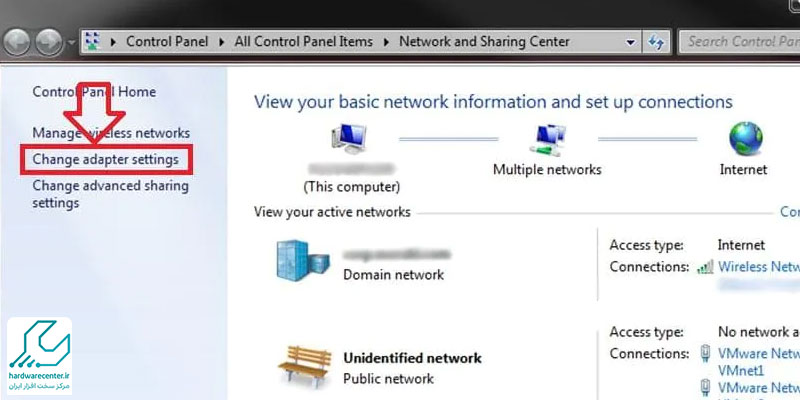The image size is (800, 400).
Task: Click the Refresh button beside address bar
Action: (x=657, y=42)
